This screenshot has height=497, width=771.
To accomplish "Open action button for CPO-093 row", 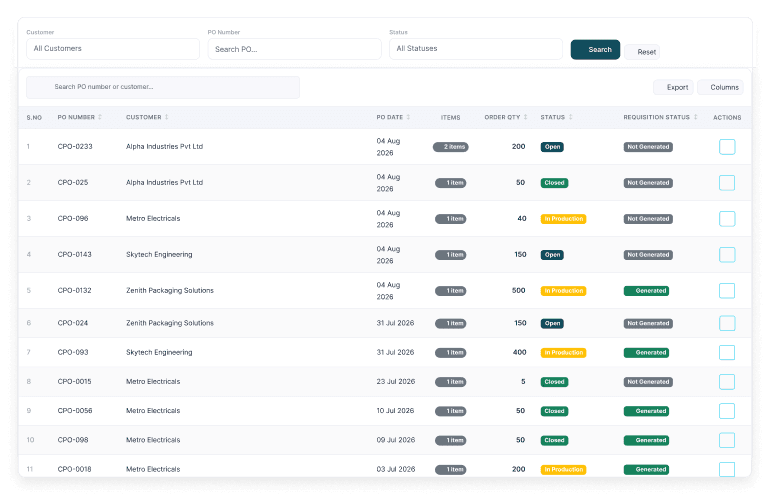I will (x=727, y=352).
